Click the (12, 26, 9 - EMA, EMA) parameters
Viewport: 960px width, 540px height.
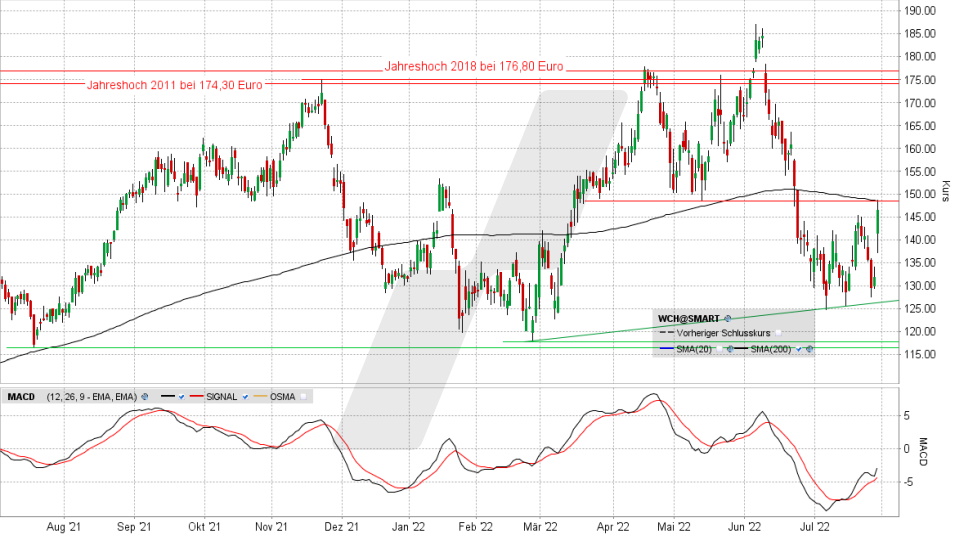(92, 397)
